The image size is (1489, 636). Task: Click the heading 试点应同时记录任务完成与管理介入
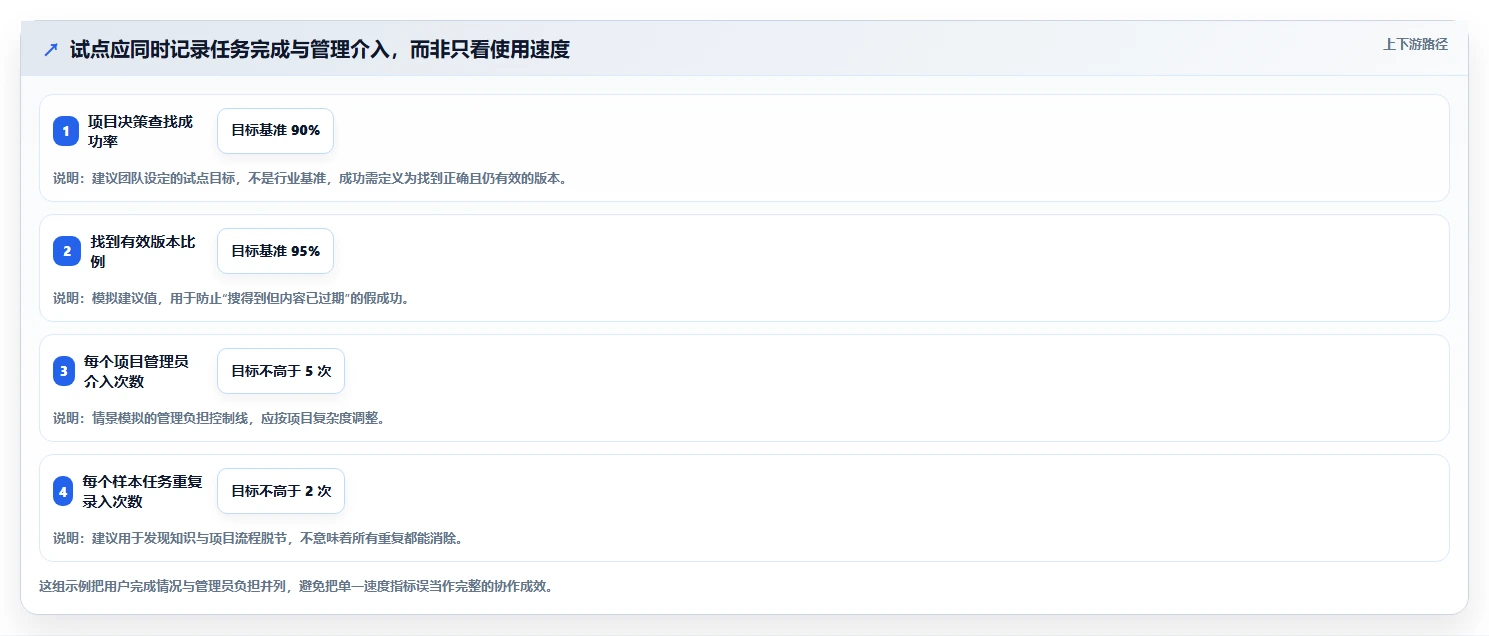(320, 50)
